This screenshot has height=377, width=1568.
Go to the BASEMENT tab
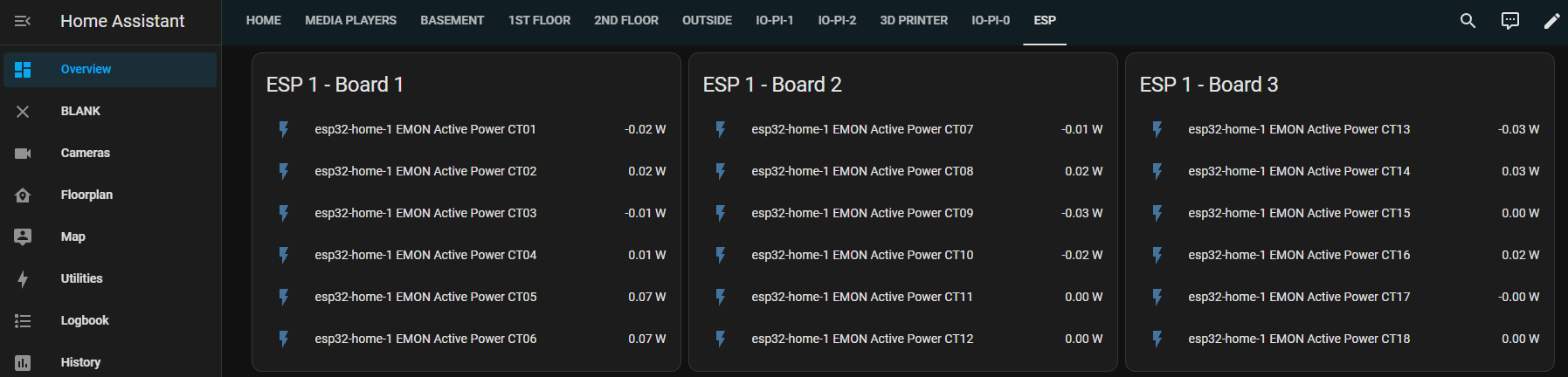tap(452, 20)
